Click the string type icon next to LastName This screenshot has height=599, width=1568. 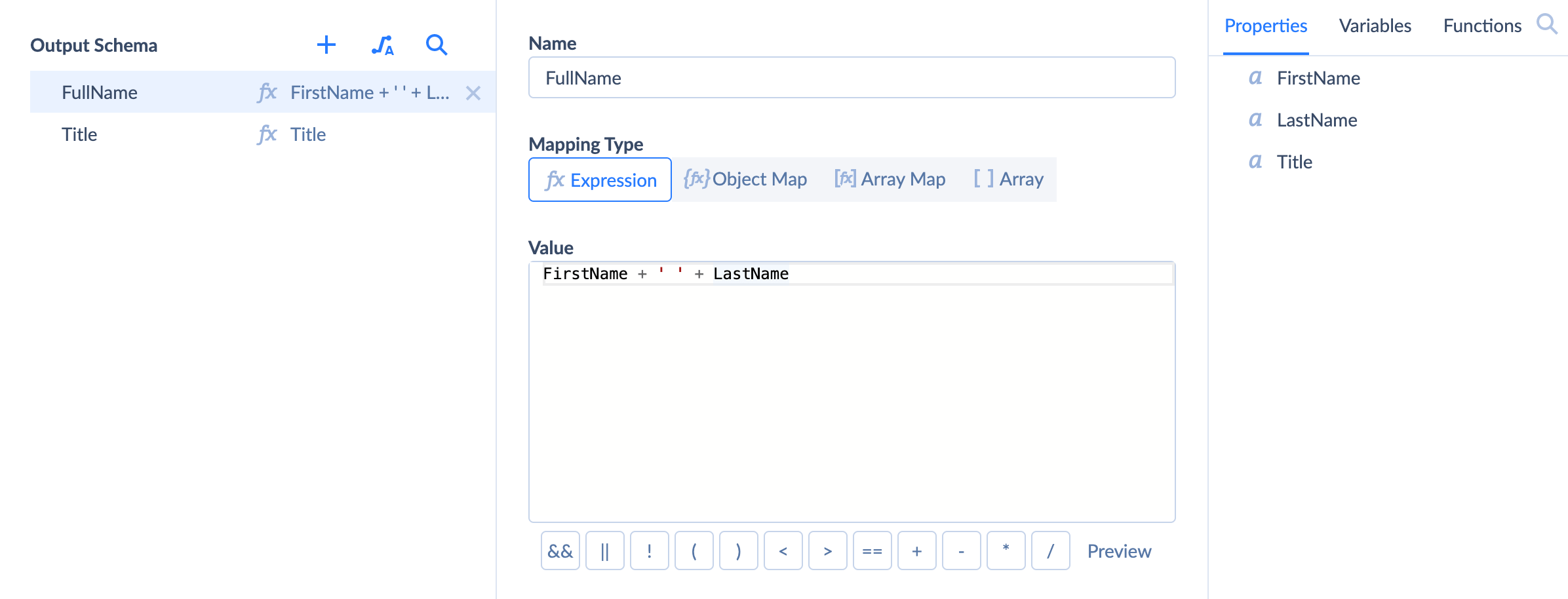pyautogui.click(x=1255, y=119)
